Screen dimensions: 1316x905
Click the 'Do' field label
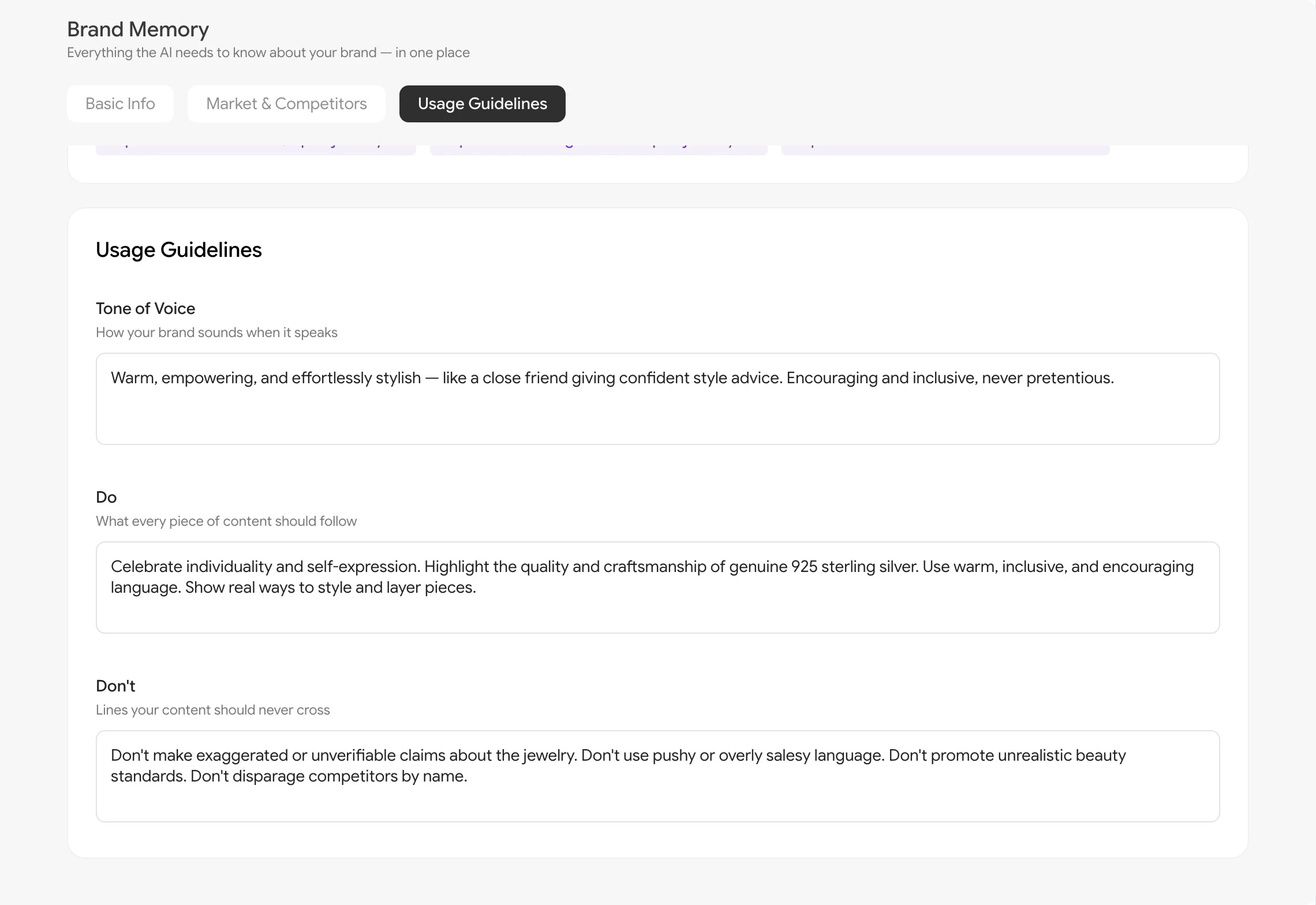tap(106, 497)
